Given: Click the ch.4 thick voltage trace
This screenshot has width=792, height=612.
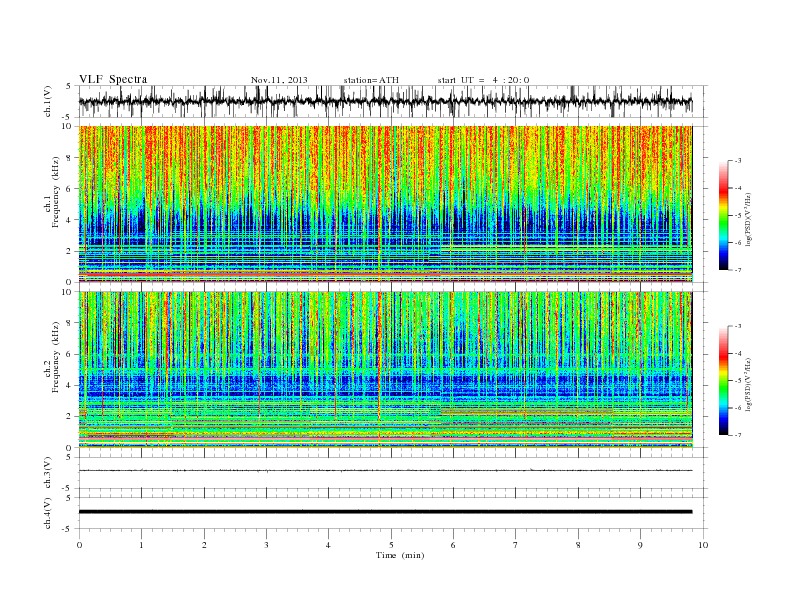Looking at the screenshot, I should [385, 512].
